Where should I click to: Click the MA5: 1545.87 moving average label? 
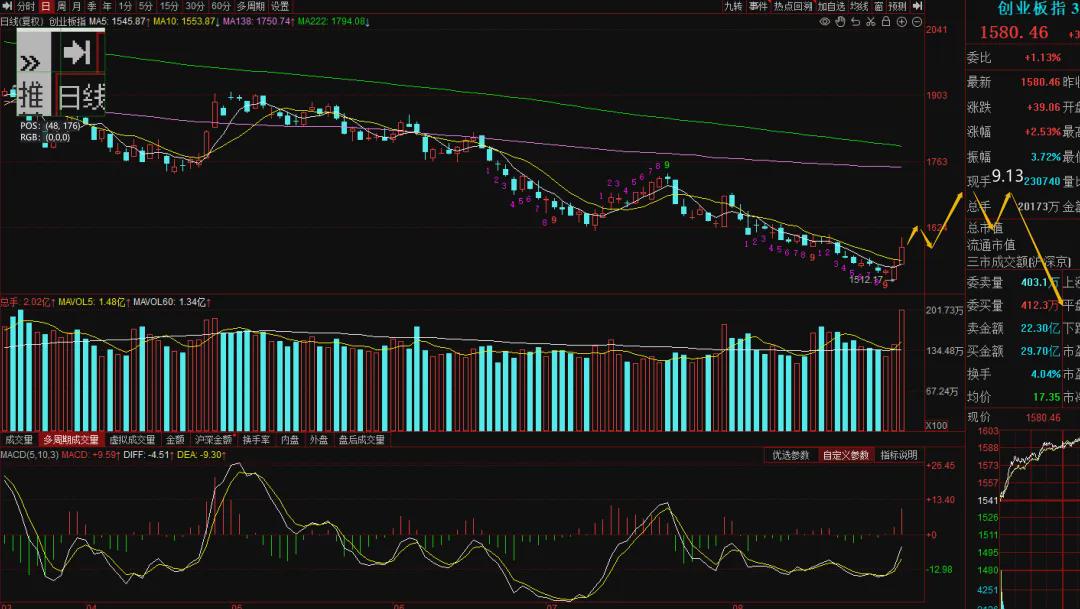(x=120, y=21)
